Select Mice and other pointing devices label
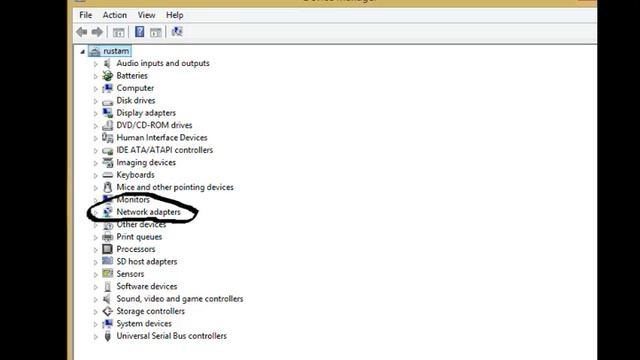The height and width of the screenshot is (360, 640). 175,187
